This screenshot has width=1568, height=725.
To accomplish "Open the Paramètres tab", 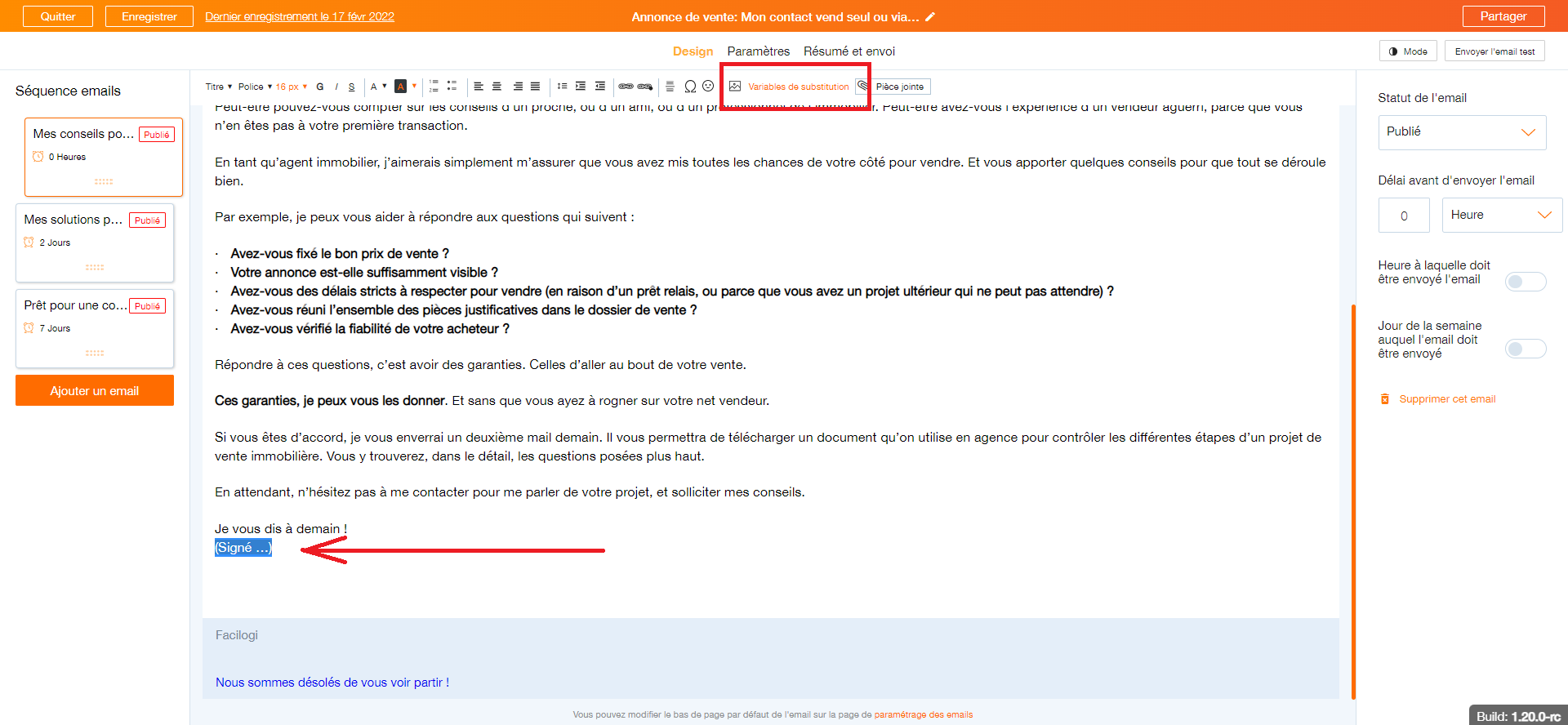I will (x=759, y=51).
